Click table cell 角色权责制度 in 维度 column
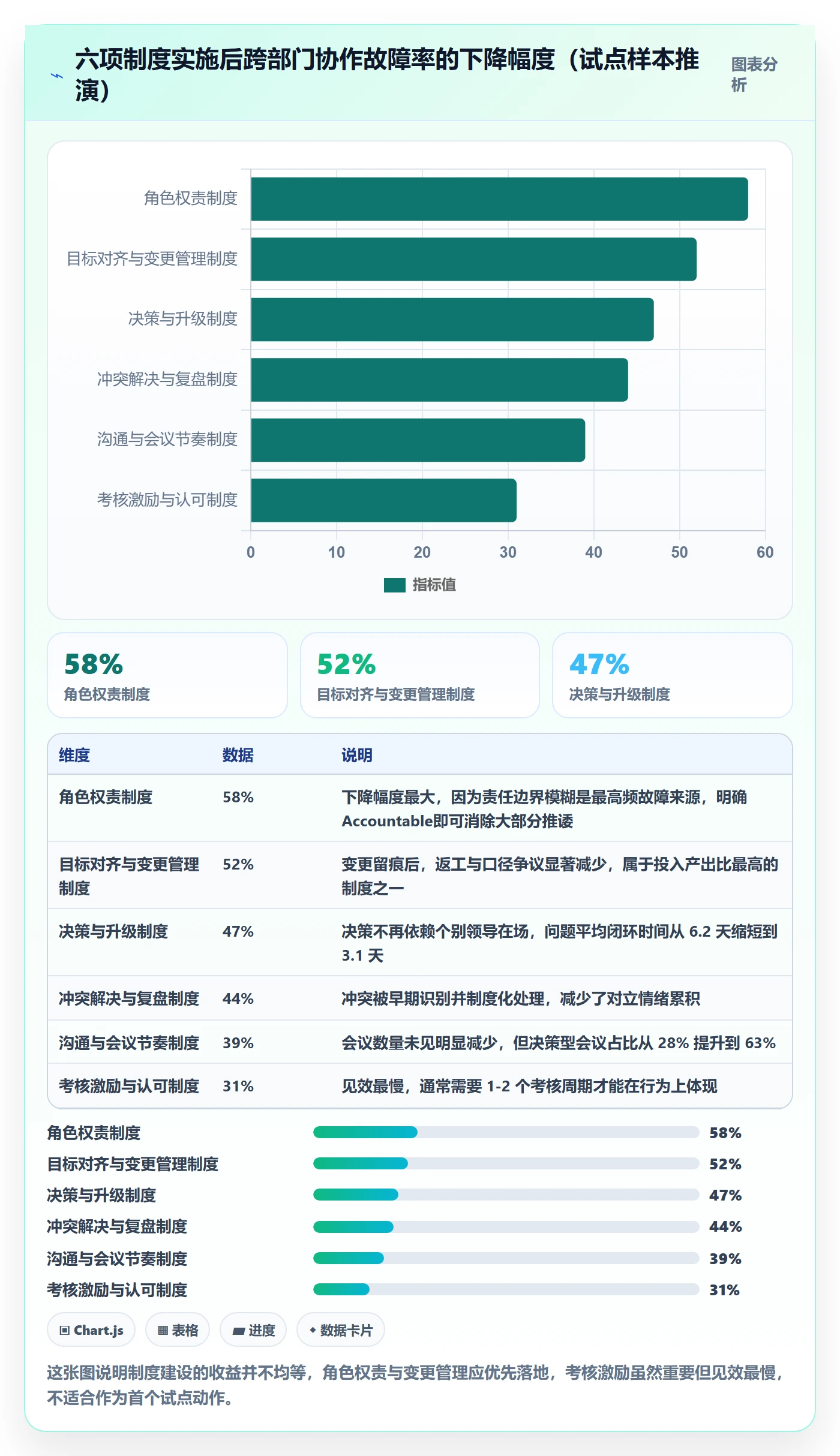 (x=106, y=797)
